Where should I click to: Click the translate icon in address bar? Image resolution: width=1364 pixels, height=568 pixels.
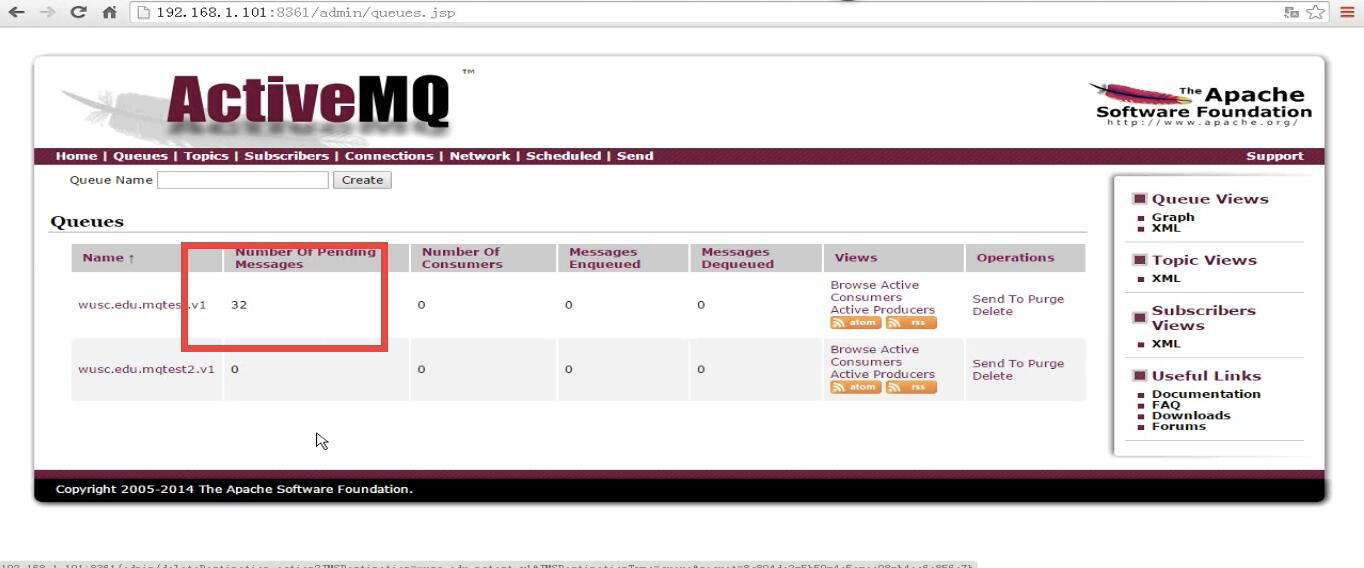tap(1291, 12)
